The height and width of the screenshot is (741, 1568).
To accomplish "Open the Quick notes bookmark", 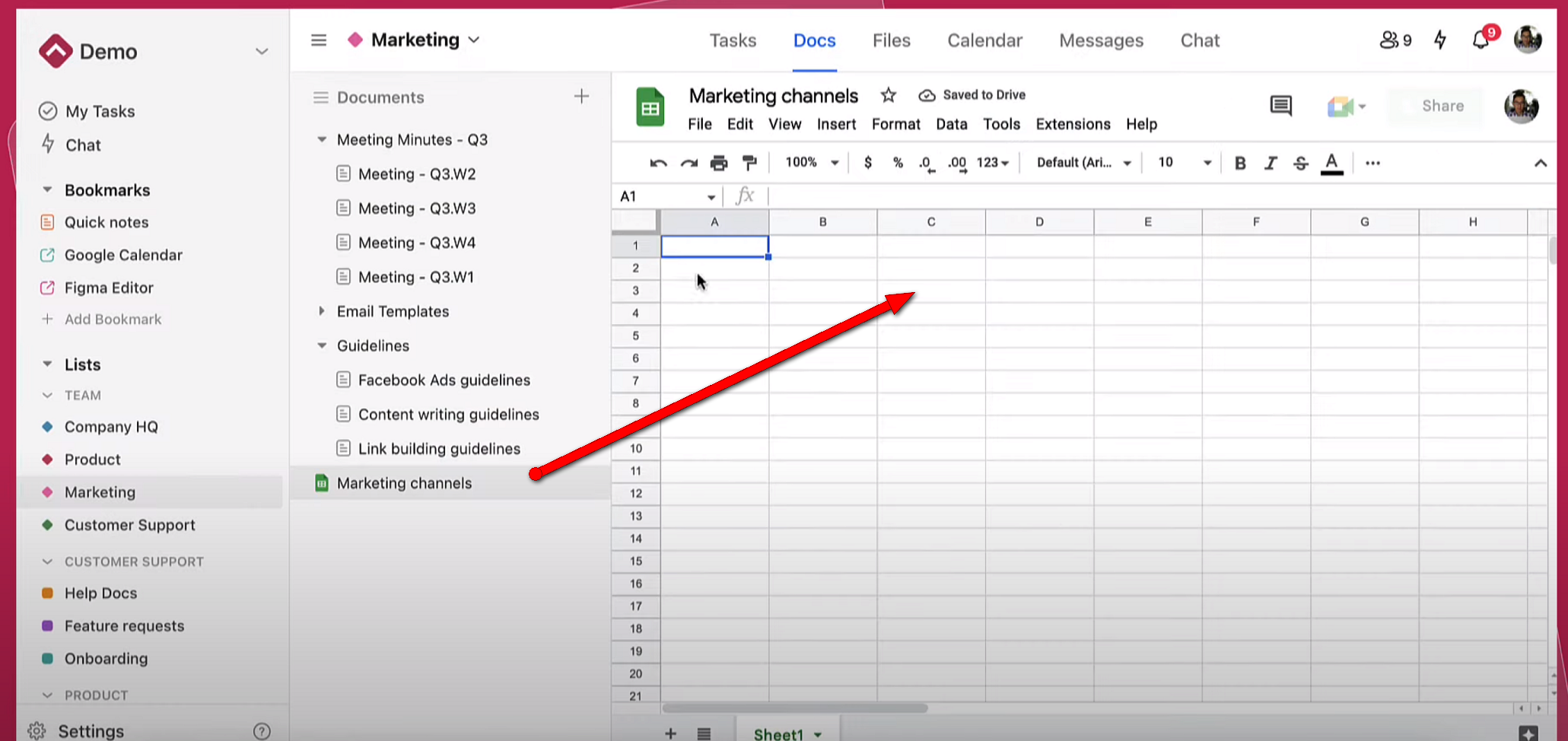I will 94,222.
